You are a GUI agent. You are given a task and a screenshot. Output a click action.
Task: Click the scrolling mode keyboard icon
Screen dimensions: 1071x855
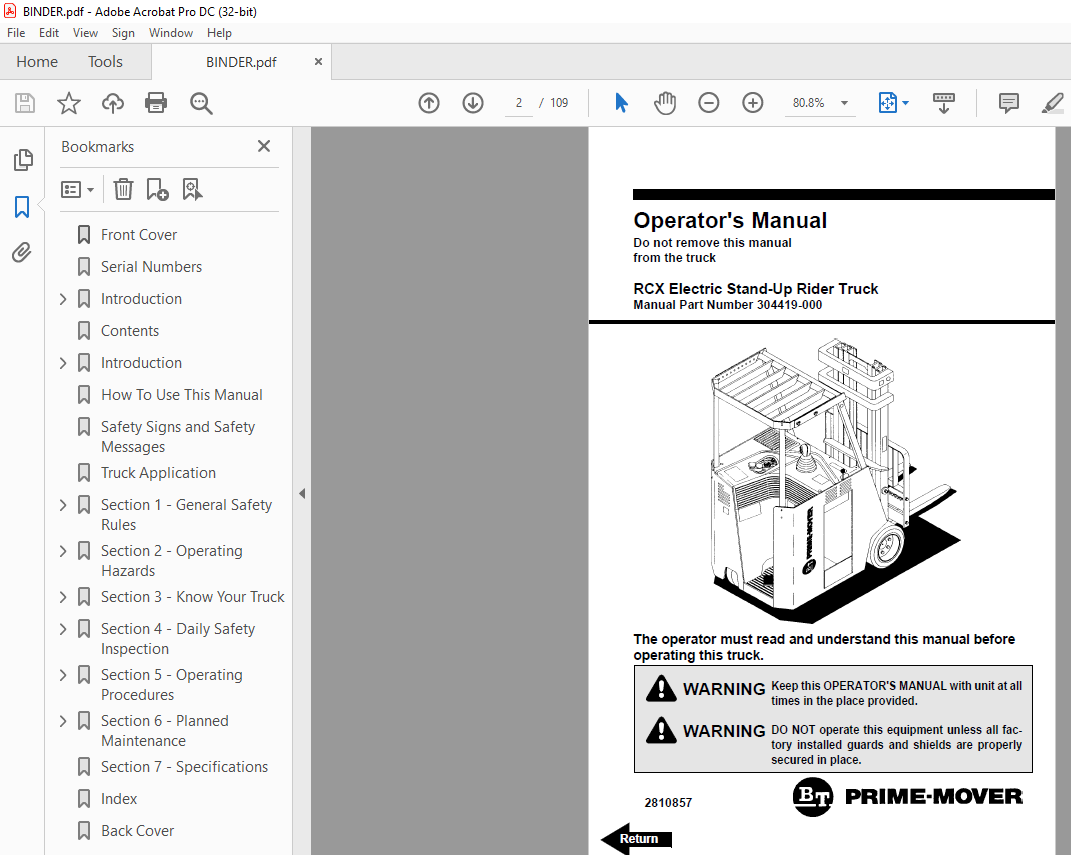(944, 103)
